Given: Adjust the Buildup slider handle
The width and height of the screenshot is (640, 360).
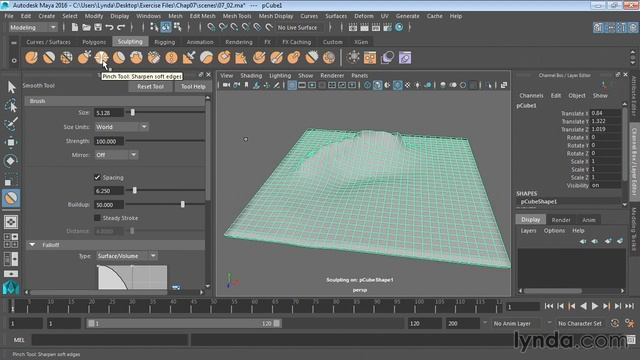Looking at the screenshot, I should [x=182, y=204].
